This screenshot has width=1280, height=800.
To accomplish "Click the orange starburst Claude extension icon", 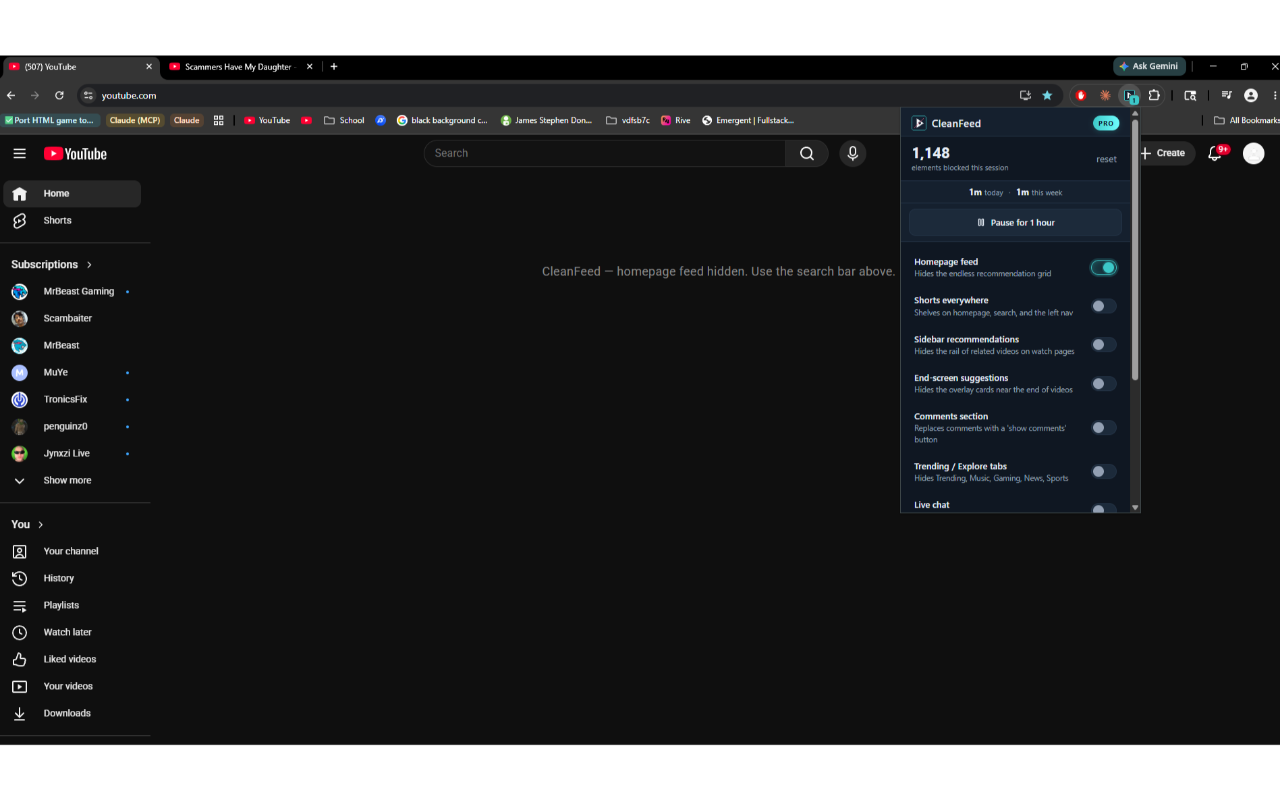I will pos(1105,95).
